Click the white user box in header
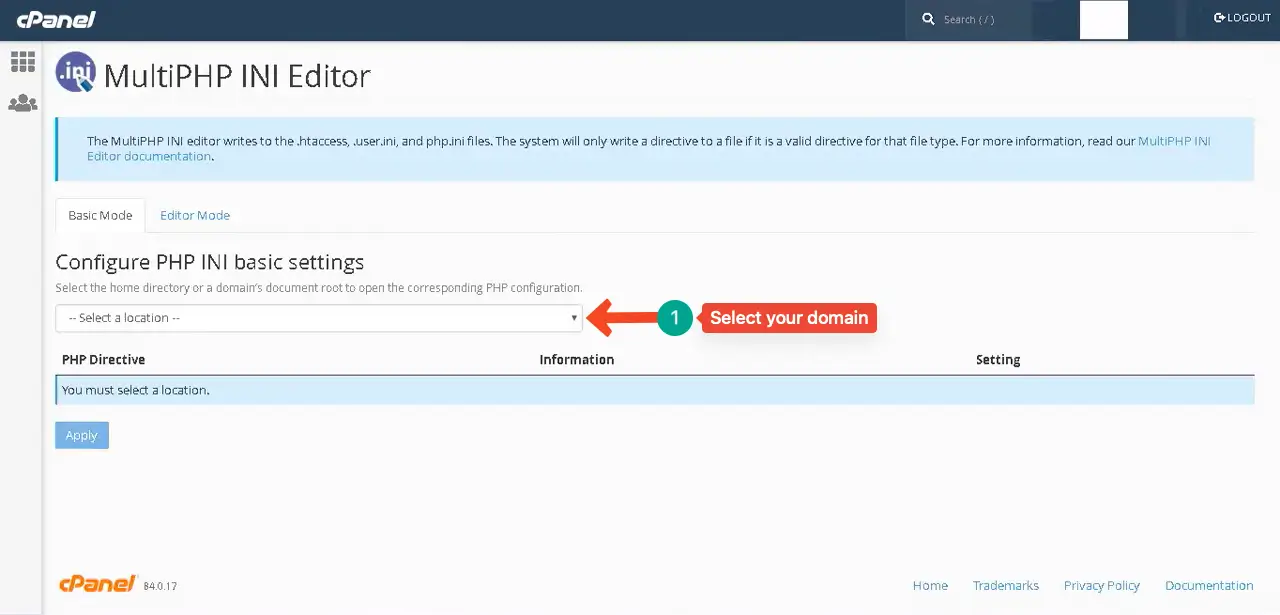This screenshot has width=1280, height=615. coord(1103,20)
